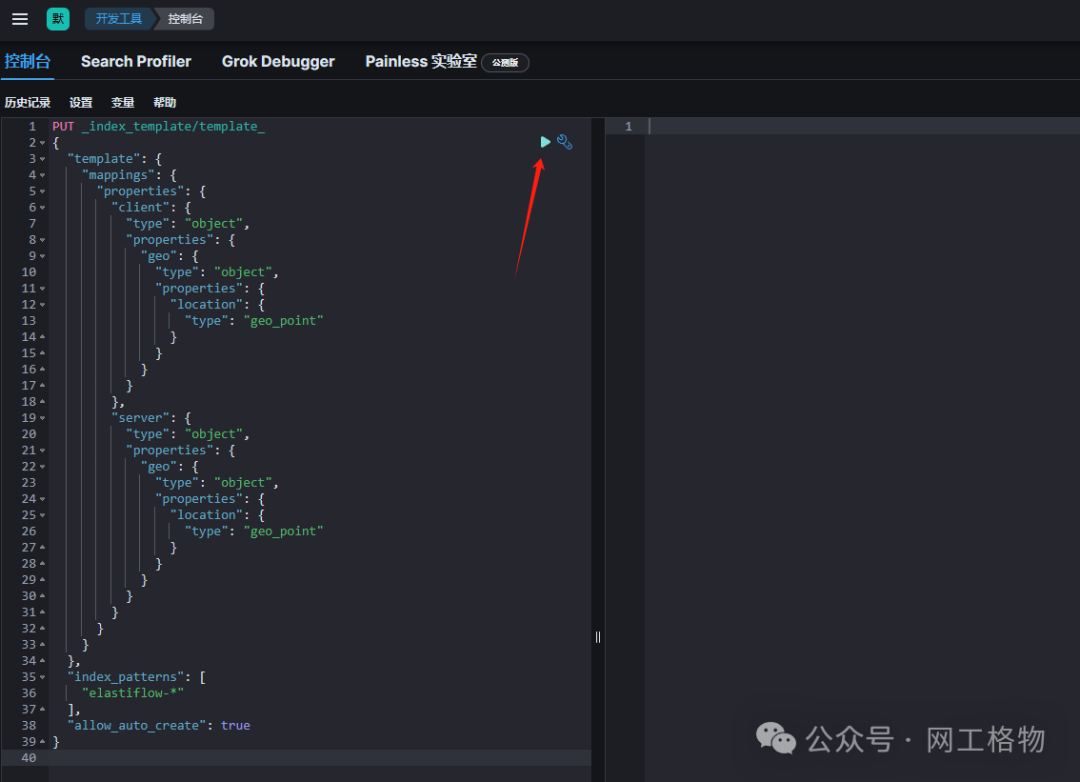Click the green space avatar icon
The height and width of the screenshot is (782, 1080).
pyautogui.click(x=58, y=19)
